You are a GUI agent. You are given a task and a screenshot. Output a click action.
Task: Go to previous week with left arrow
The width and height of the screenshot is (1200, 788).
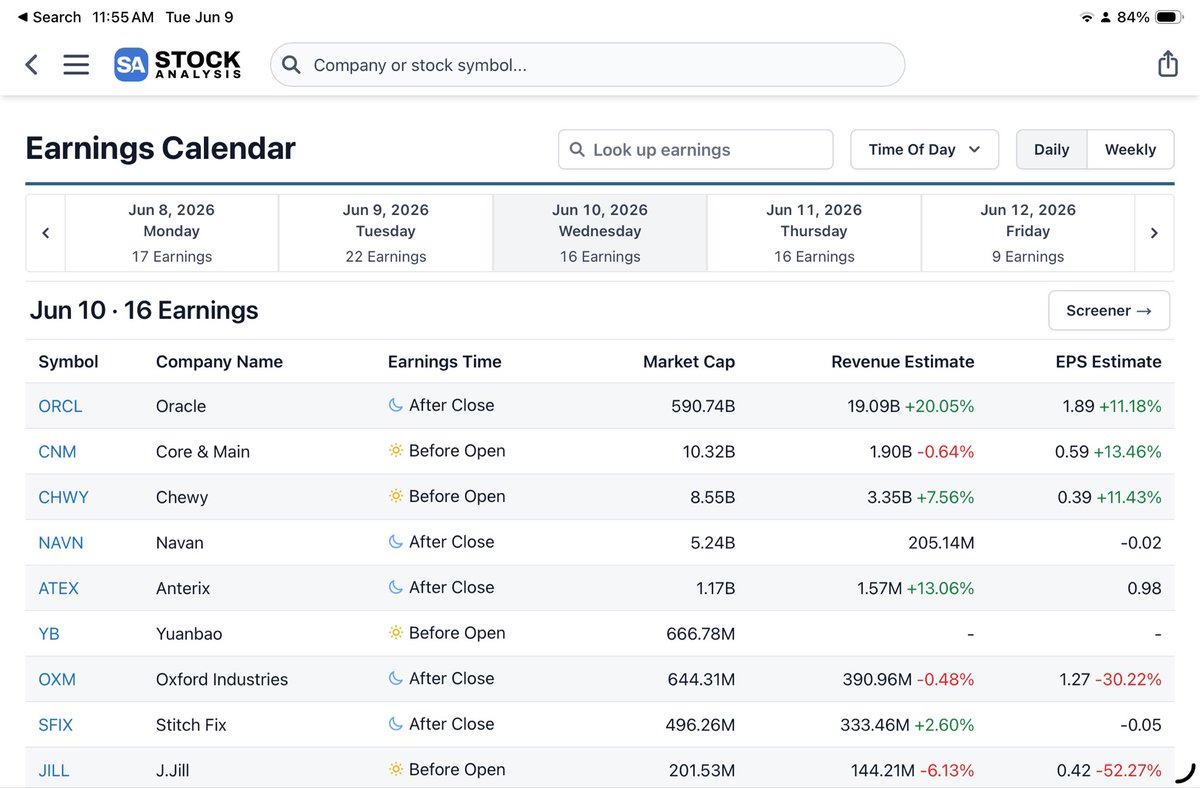point(45,233)
